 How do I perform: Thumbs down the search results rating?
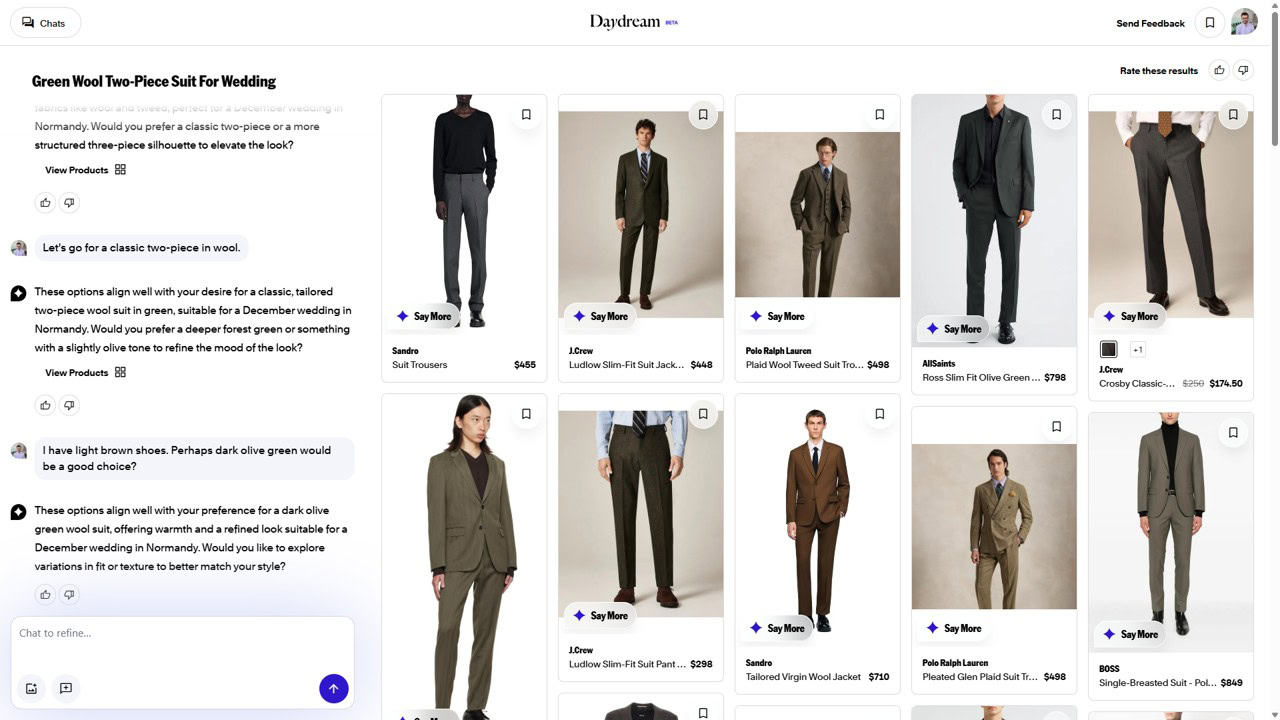[1243, 70]
